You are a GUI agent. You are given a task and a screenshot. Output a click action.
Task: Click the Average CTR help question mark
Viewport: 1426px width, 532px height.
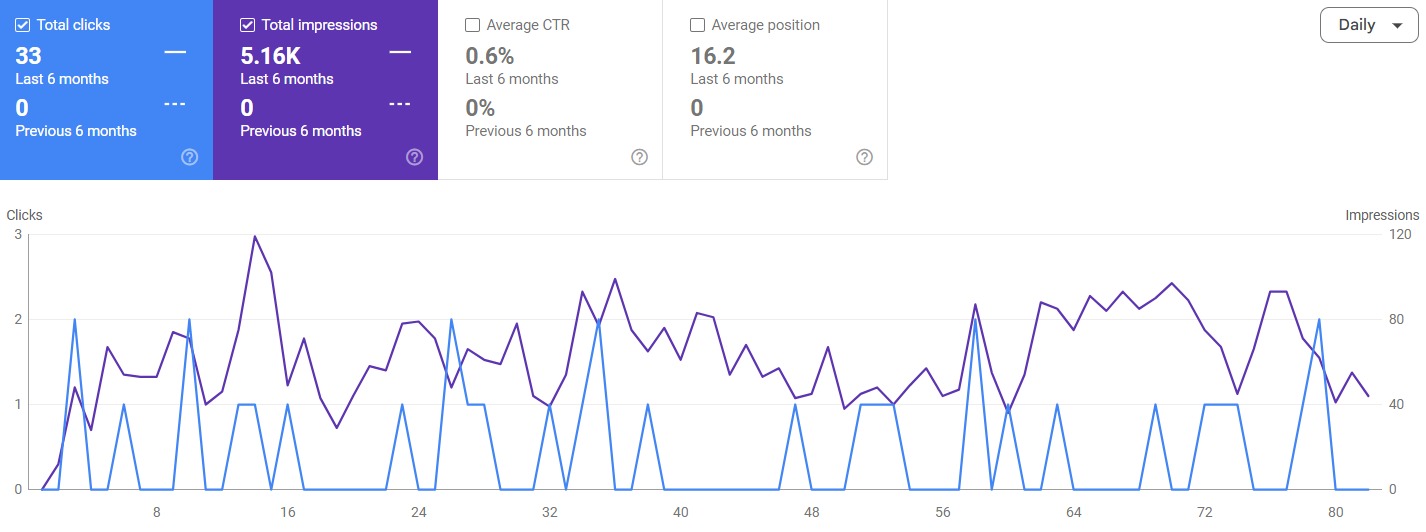point(639,157)
